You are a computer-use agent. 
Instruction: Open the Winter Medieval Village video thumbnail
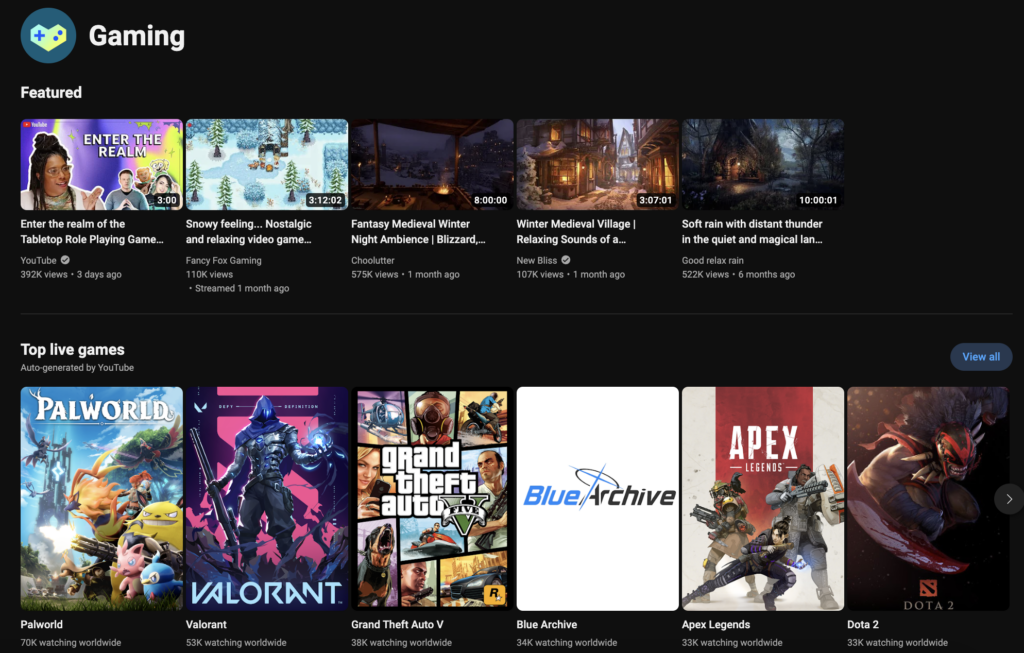tap(597, 165)
